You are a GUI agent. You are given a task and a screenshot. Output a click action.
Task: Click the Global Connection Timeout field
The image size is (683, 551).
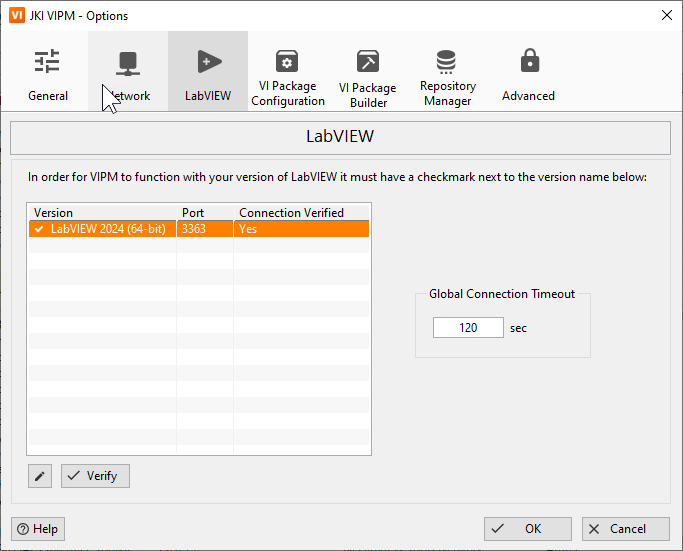pyautogui.click(x=468, y=328)
